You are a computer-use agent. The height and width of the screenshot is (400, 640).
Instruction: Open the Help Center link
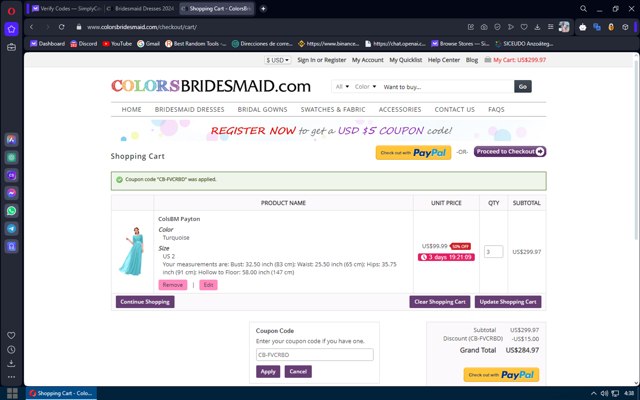click(444, 60)
